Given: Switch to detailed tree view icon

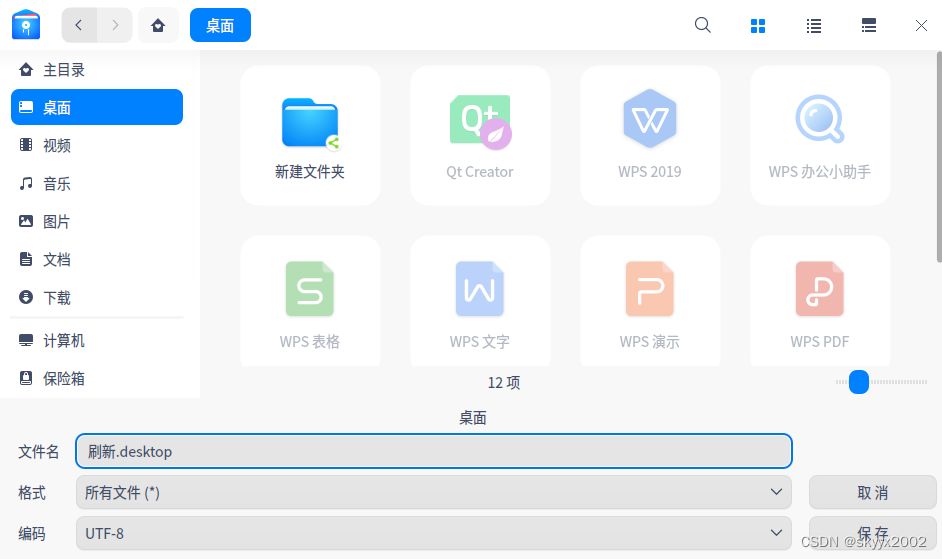Looking at the screenshot, I should click(869, 25).
